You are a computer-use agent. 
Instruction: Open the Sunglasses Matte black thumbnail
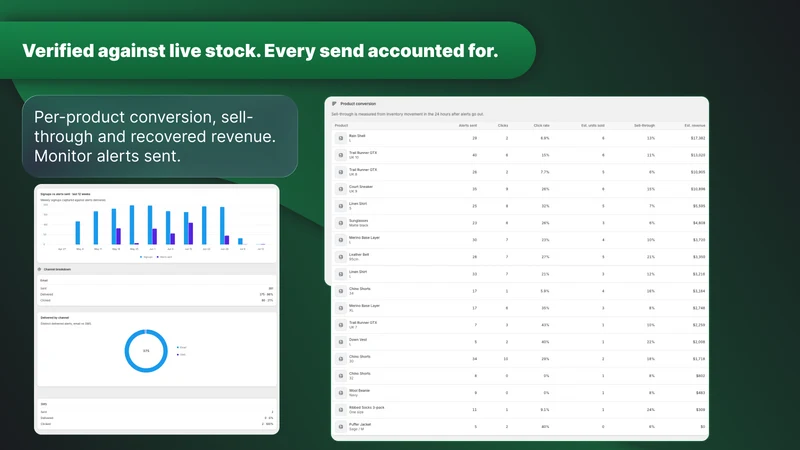341,223
